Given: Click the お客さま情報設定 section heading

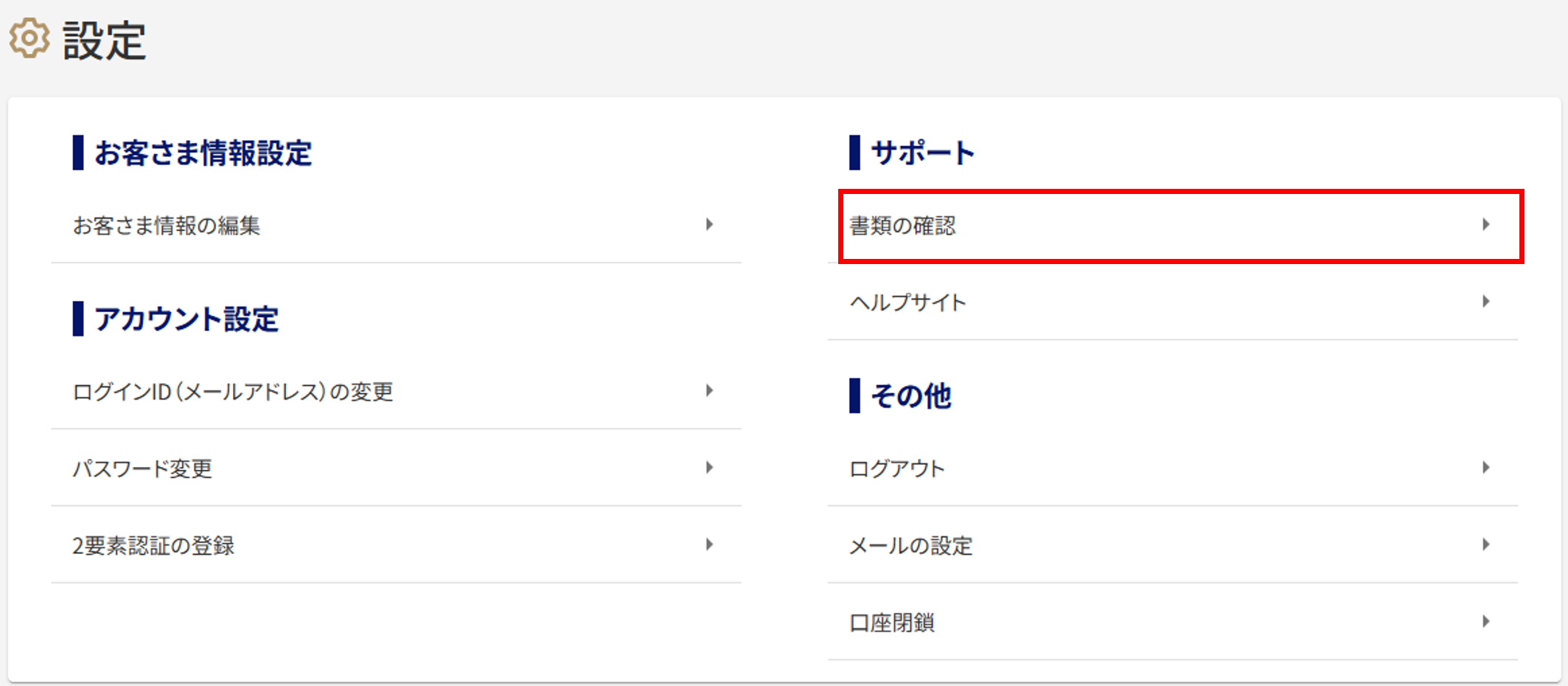Looking at the screenshot, I should point(203,153).
